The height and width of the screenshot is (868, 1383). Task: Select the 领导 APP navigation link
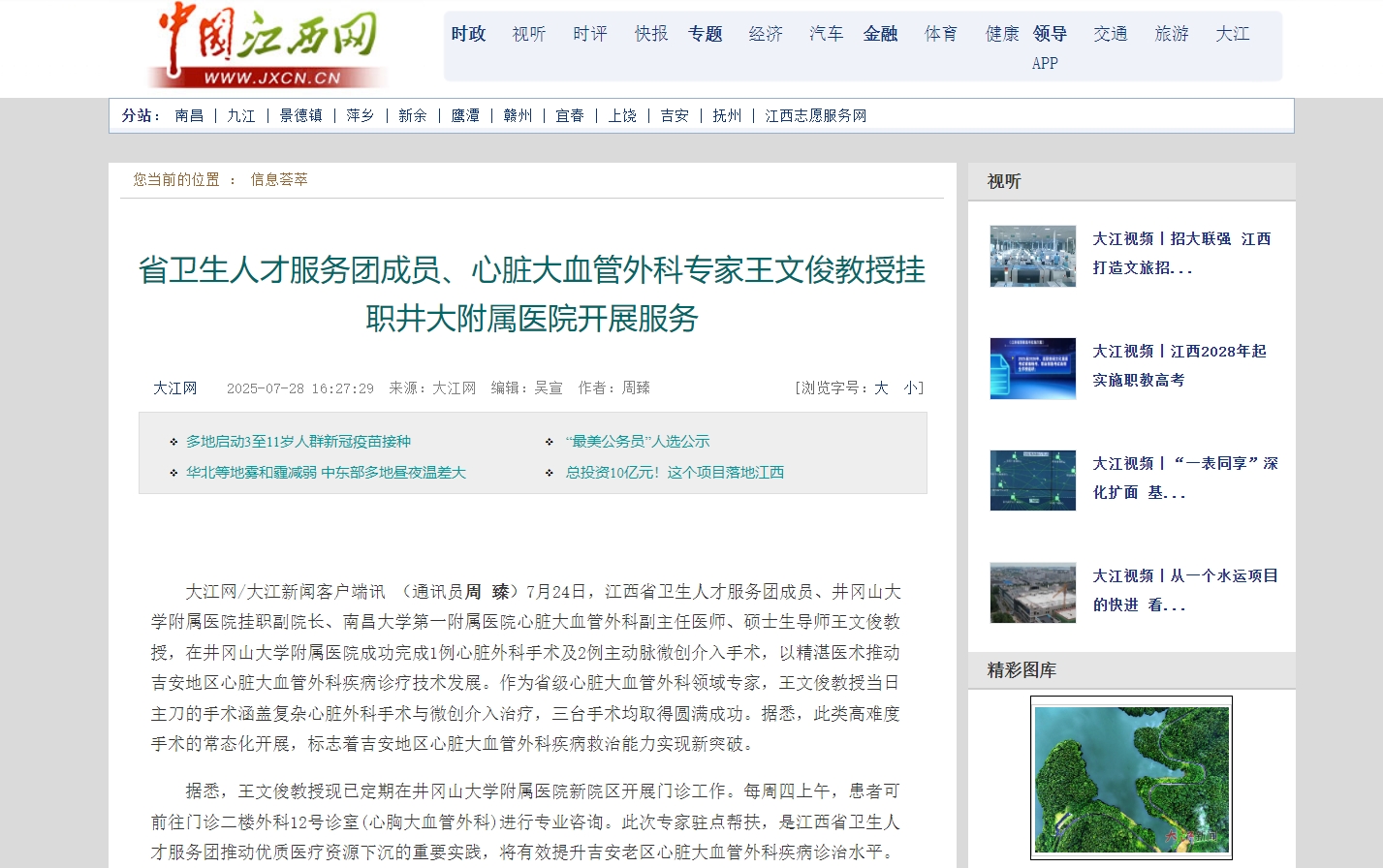pos(1049,47)
